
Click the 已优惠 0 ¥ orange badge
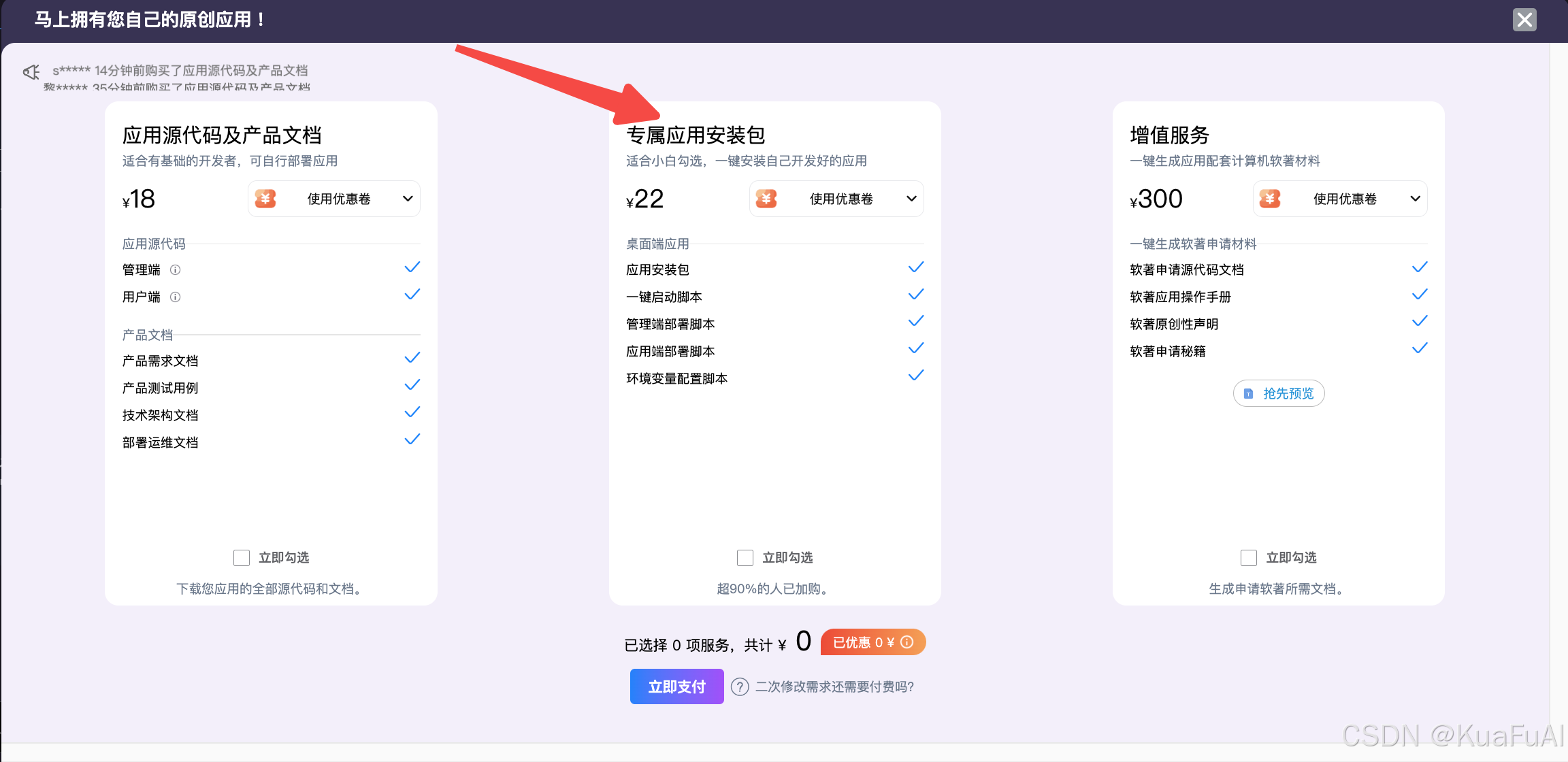coord(864,642)
